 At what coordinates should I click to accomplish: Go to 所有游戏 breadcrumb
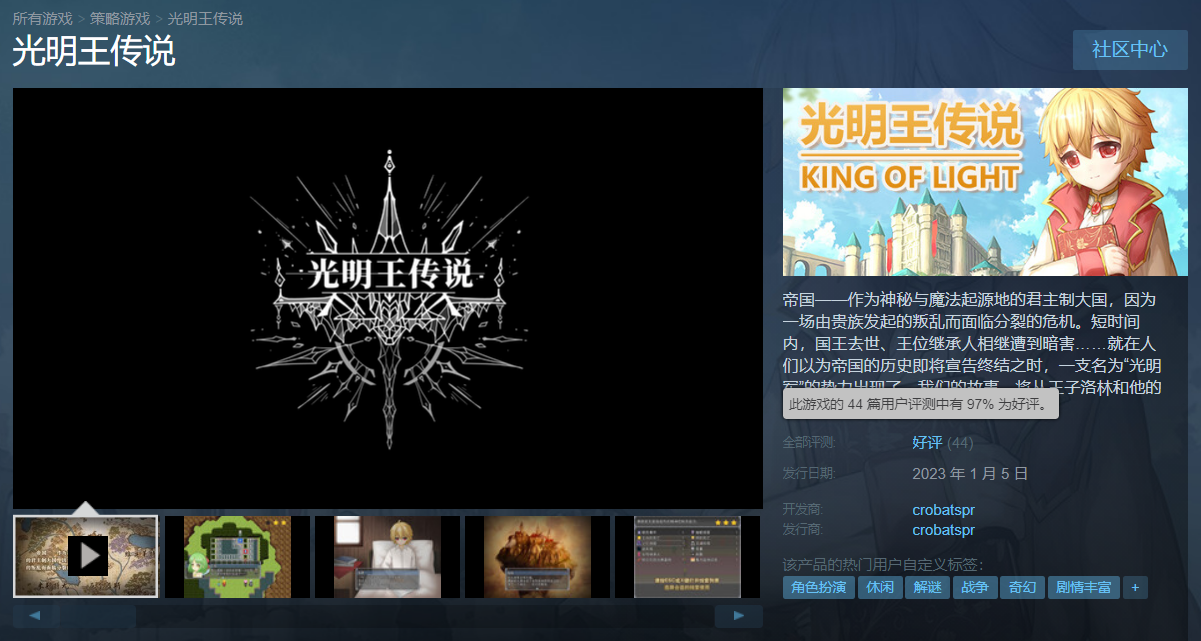click(42, 19)
